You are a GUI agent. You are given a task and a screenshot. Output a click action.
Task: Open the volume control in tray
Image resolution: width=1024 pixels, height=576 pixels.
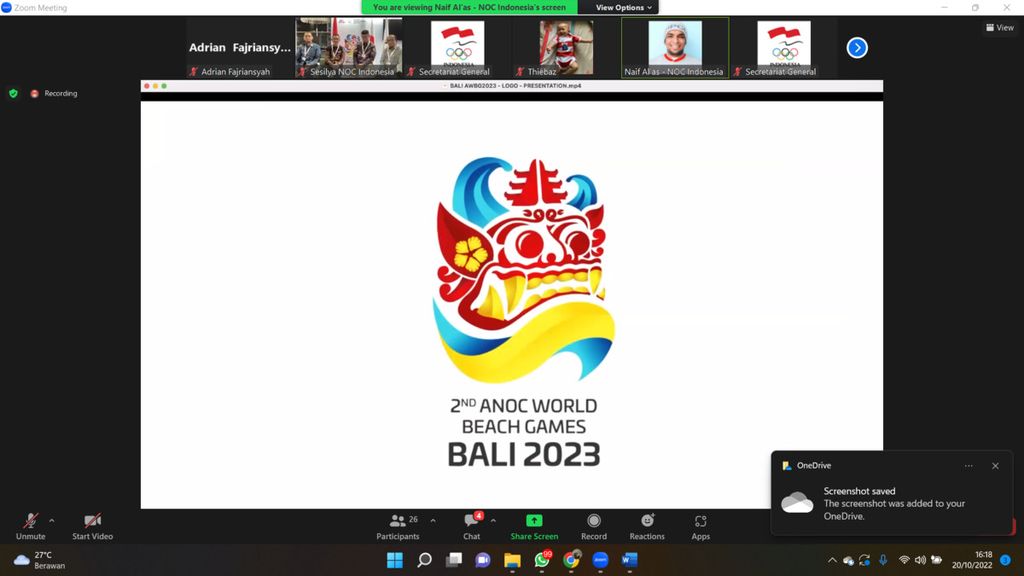pos(920,560)
